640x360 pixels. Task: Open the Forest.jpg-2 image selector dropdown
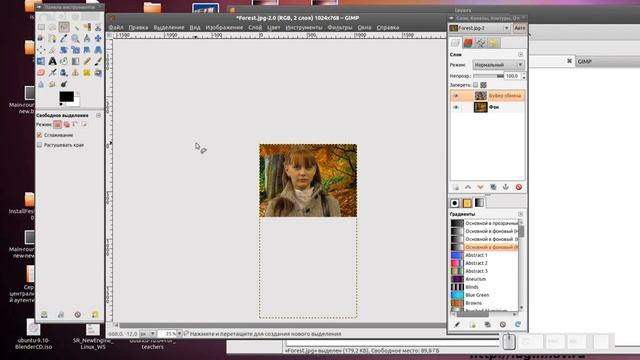(x=480, y=28)
